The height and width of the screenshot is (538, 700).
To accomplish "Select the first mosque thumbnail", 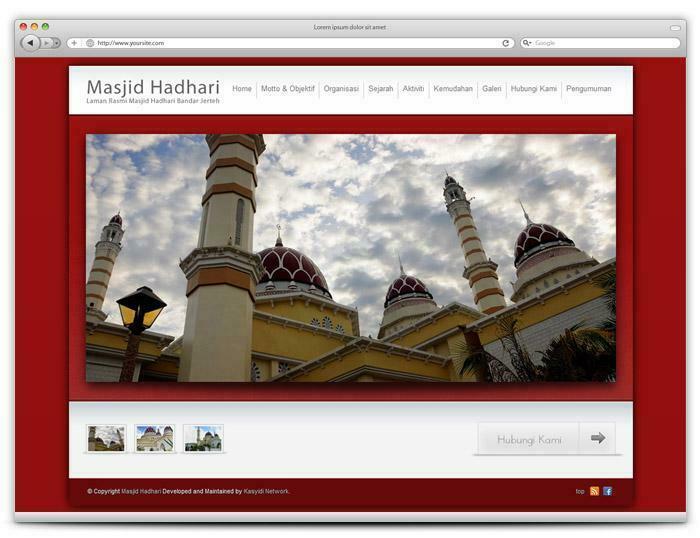I will (106, 438).
